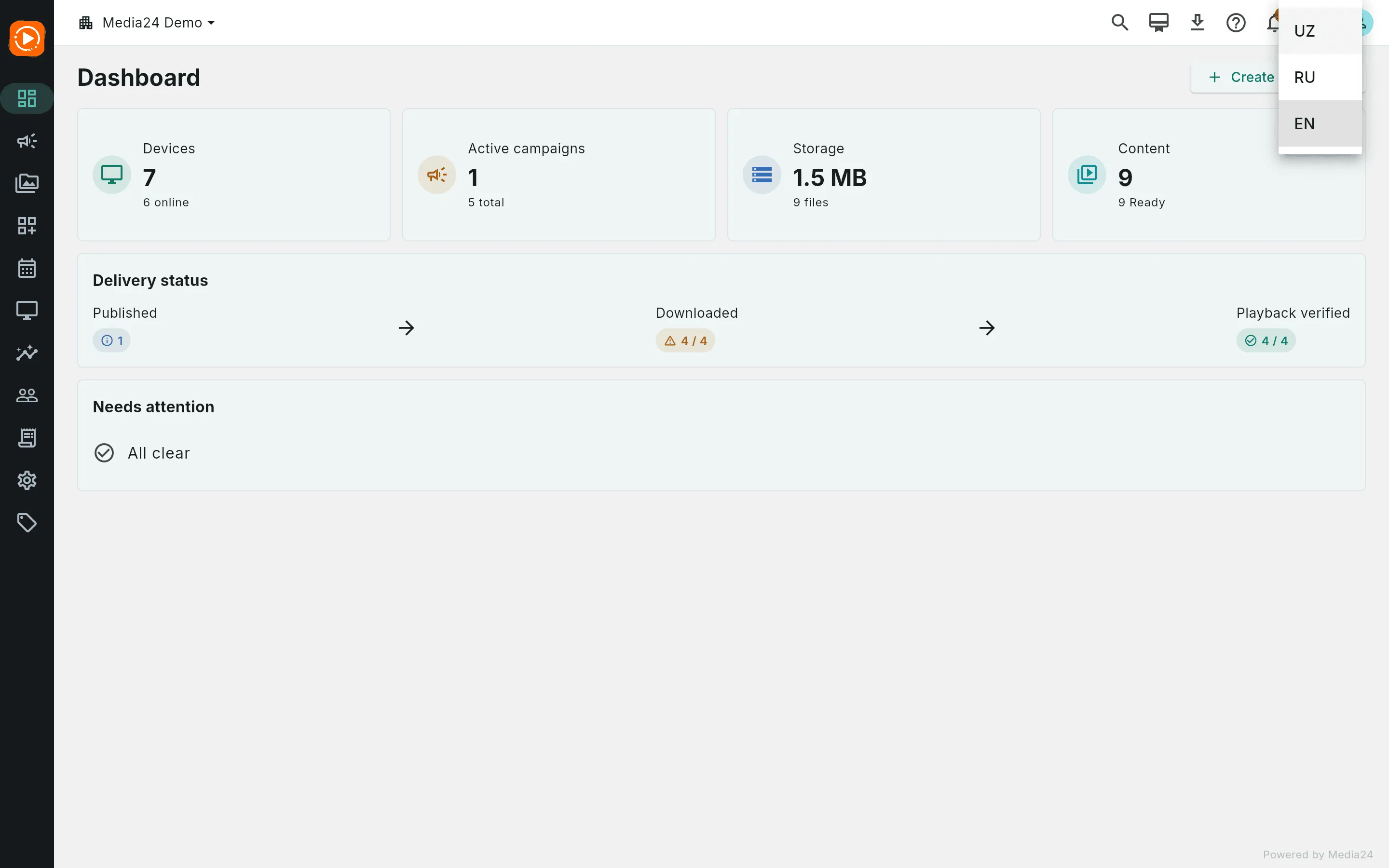1389x868 pixels.
Task: Click the '5 total' campaigns text
Action: pyautogui.click(x=486, y=202)
